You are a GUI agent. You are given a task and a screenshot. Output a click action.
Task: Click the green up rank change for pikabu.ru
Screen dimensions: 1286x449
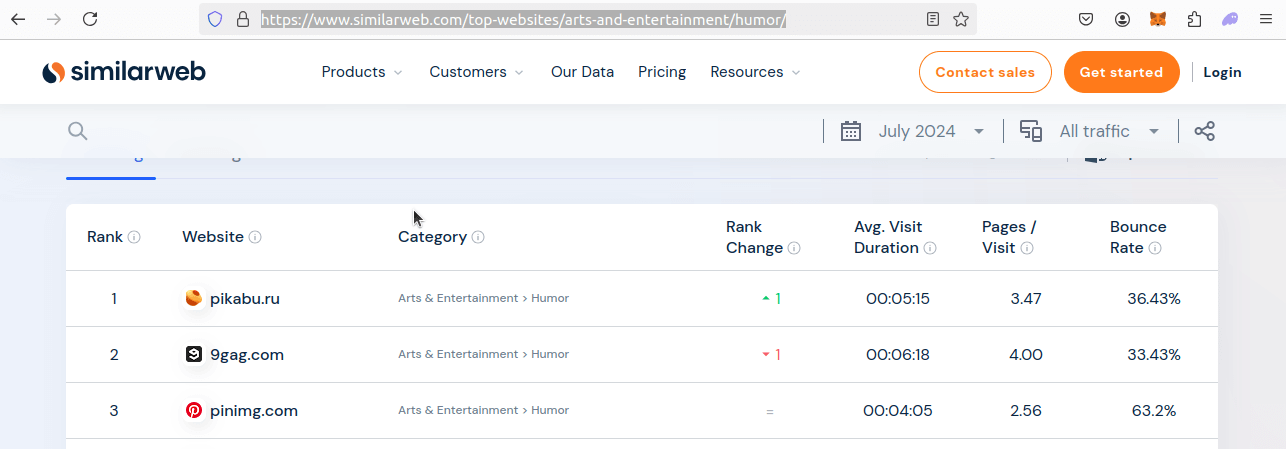pos(771,298)
